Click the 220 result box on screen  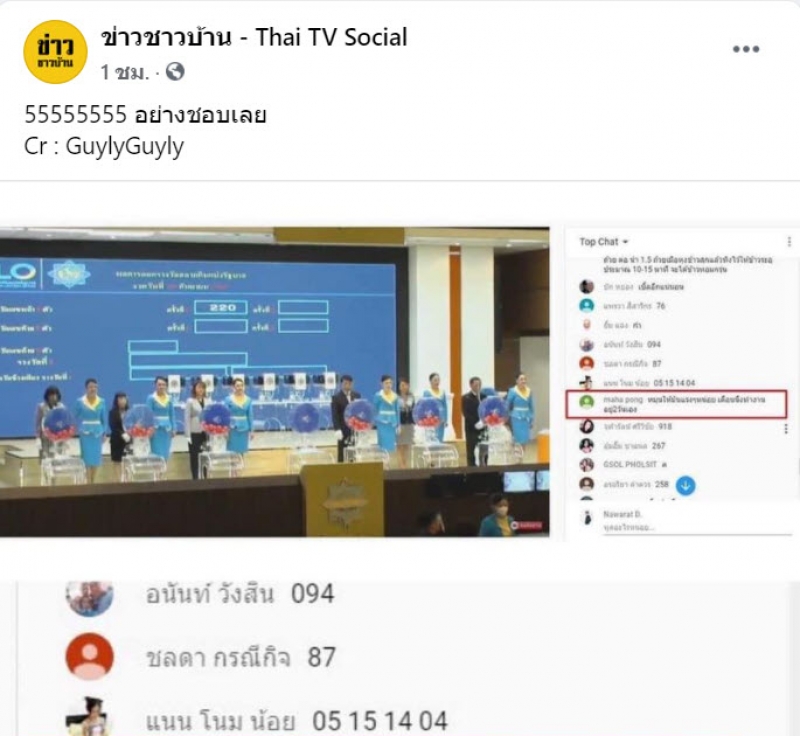coord(221,308)
